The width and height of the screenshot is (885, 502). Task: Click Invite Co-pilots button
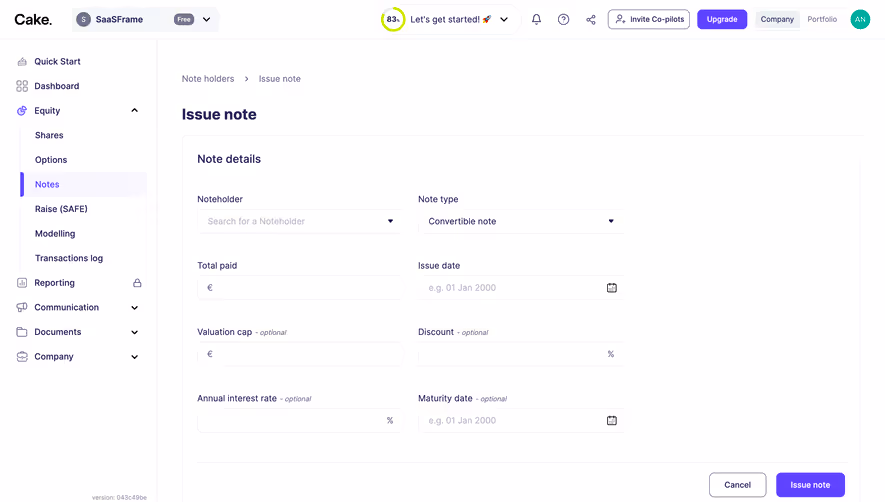(x=649, y=19)
